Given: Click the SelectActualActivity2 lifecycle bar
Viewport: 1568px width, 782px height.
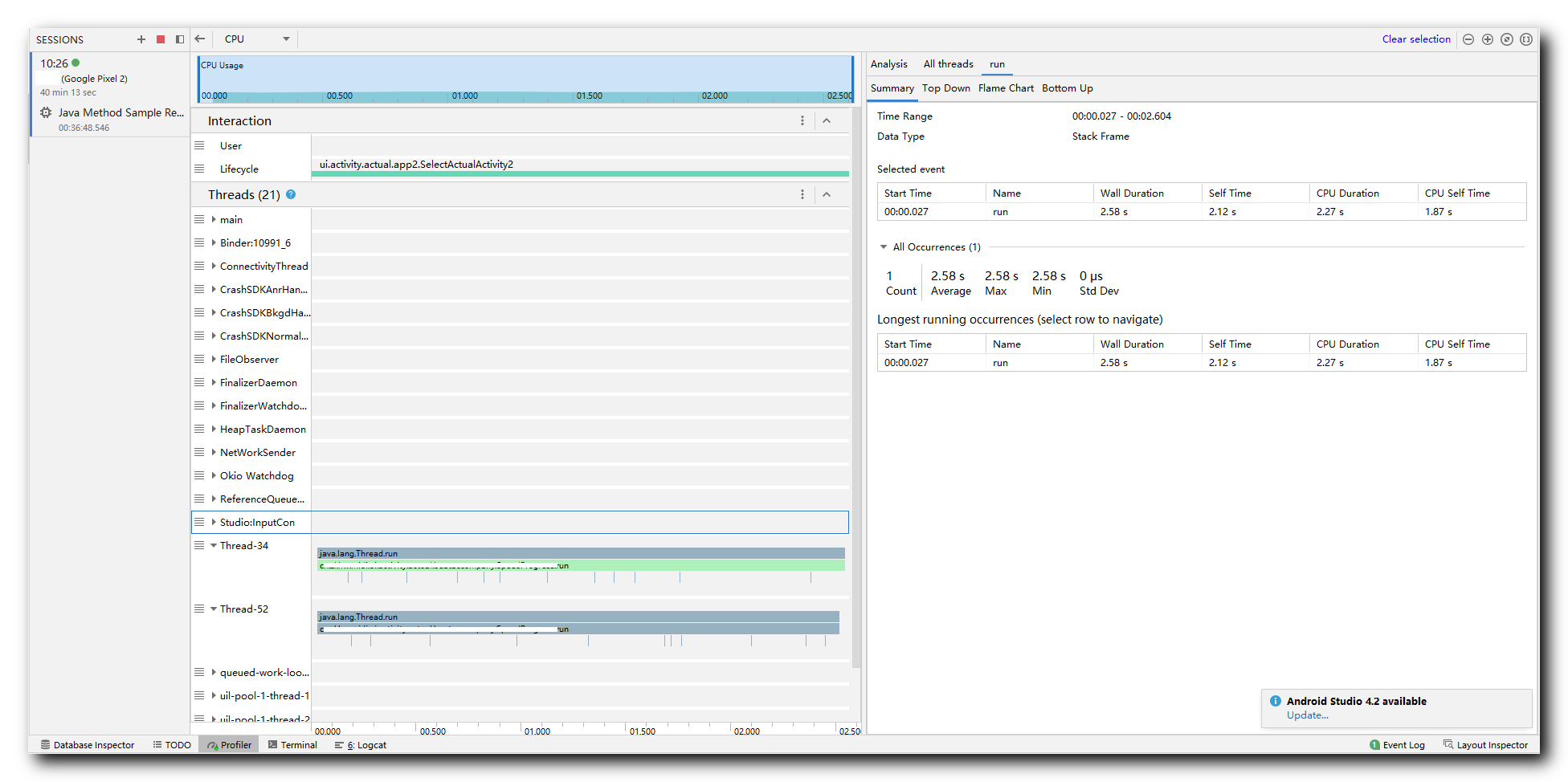Looking at the screenshot, I should [580, 173].
